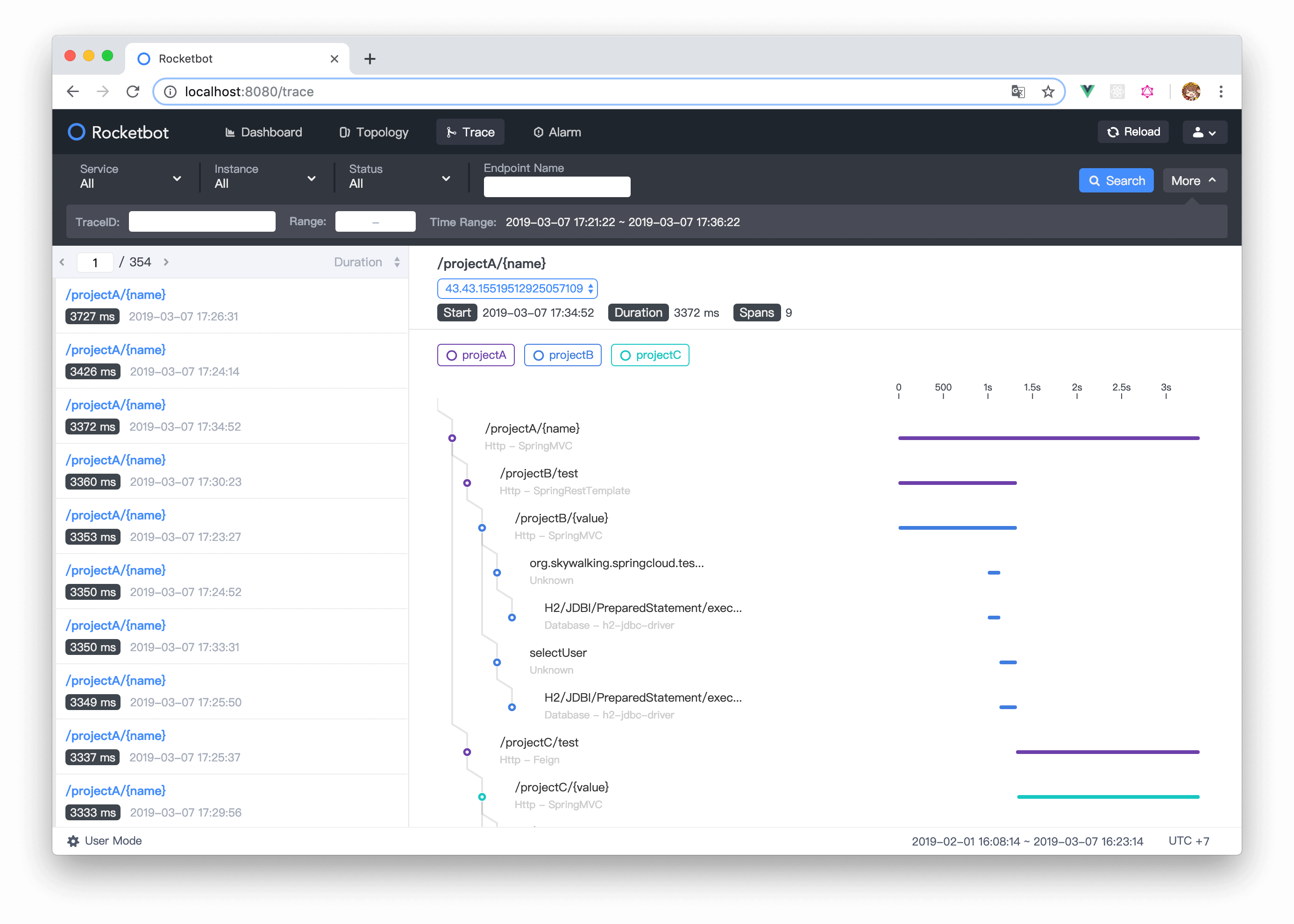The image size is (1294, 924).
Task: Bookmark page with the star icon
Action: coord(1048,92)
